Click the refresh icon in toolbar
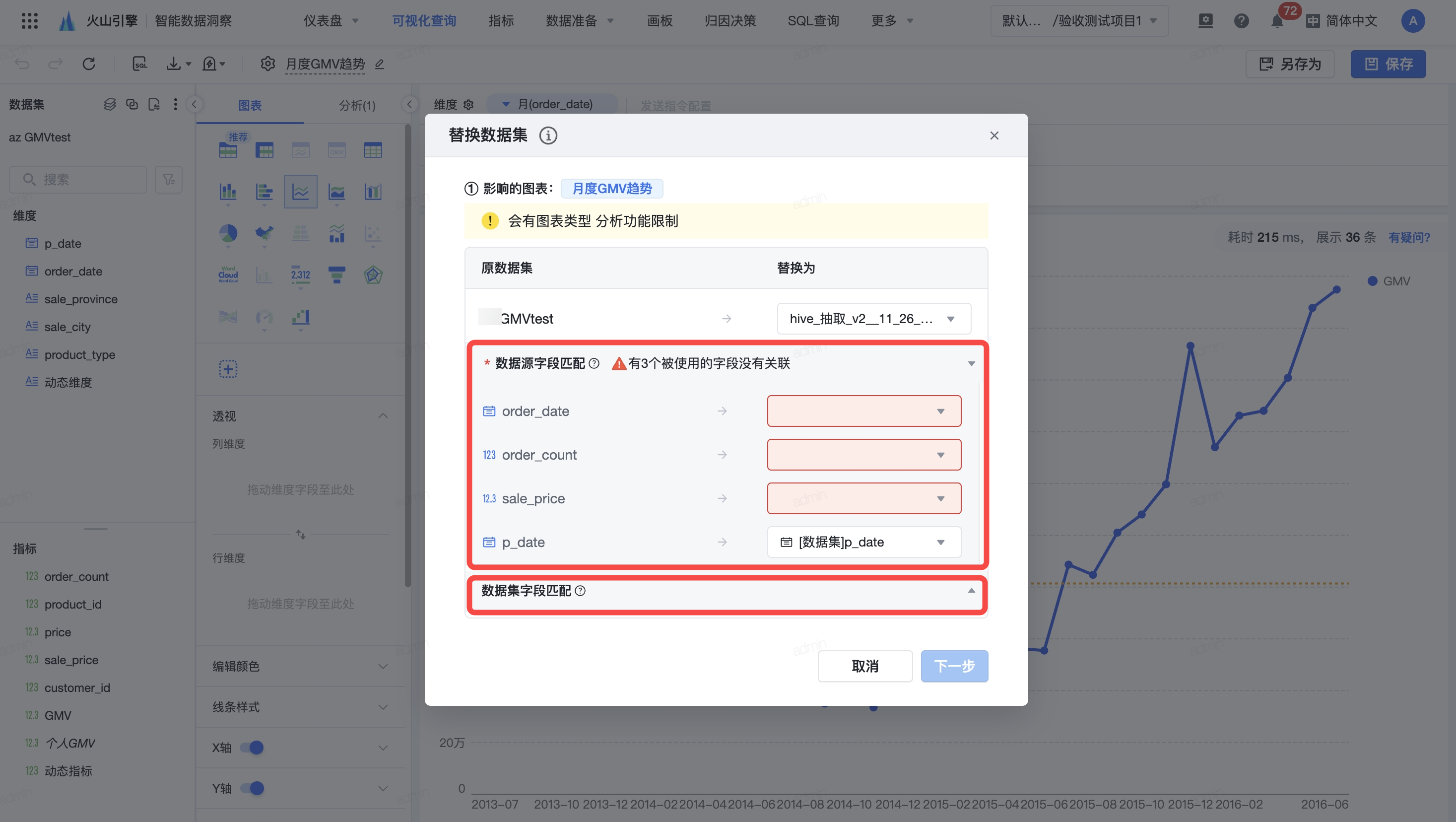 tap(89, 64)
